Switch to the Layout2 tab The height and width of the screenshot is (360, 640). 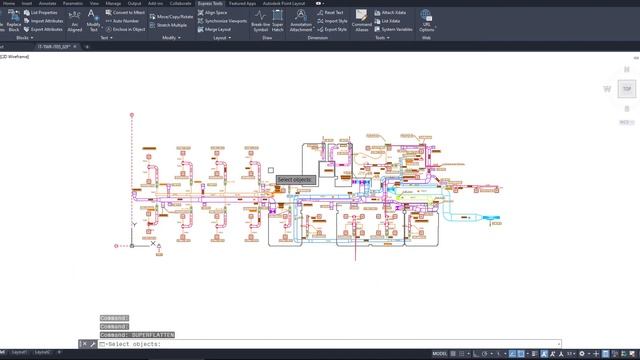tap(42, 352)
